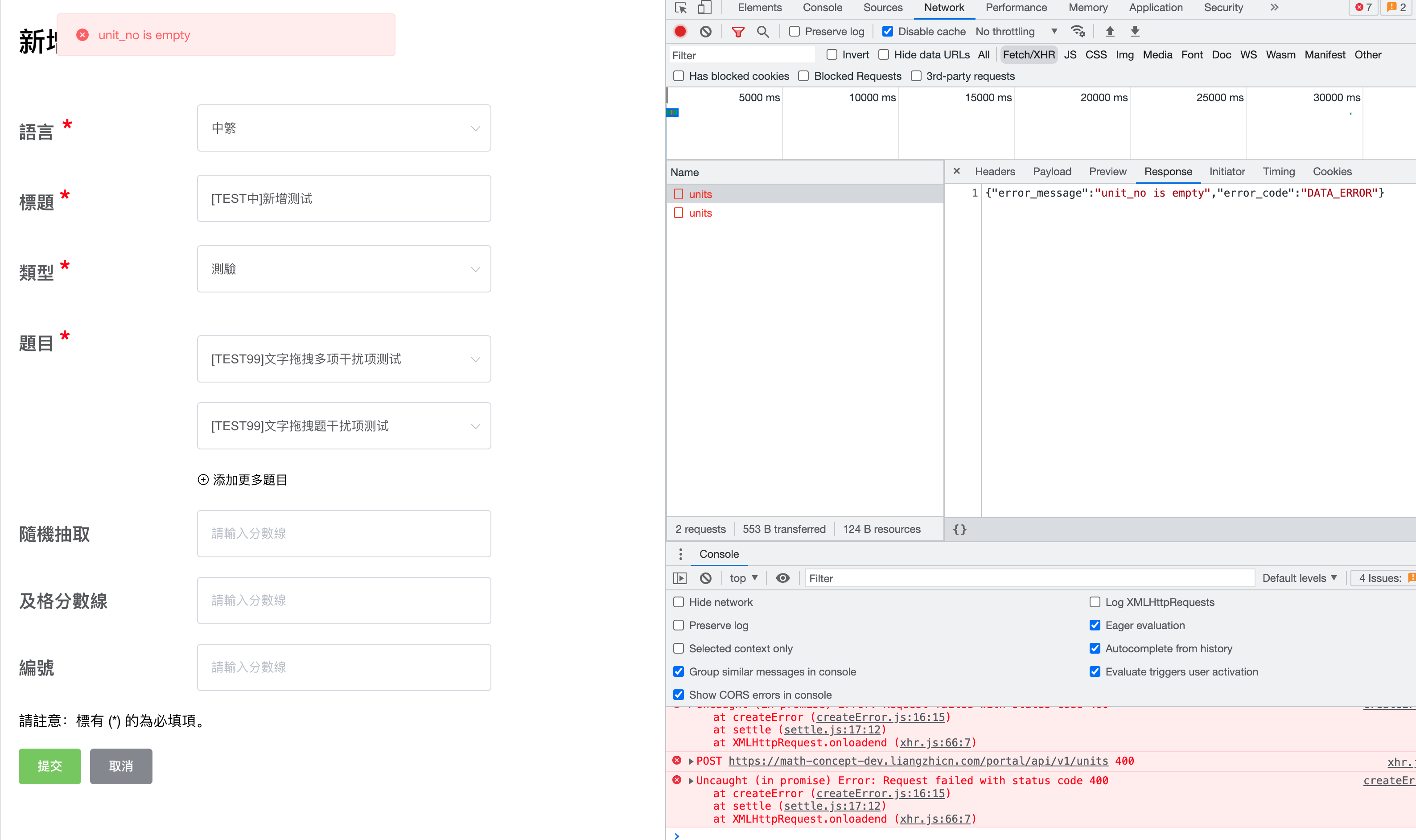
Task: Check Hide network in console settings
Action: [x=679, y=602]
